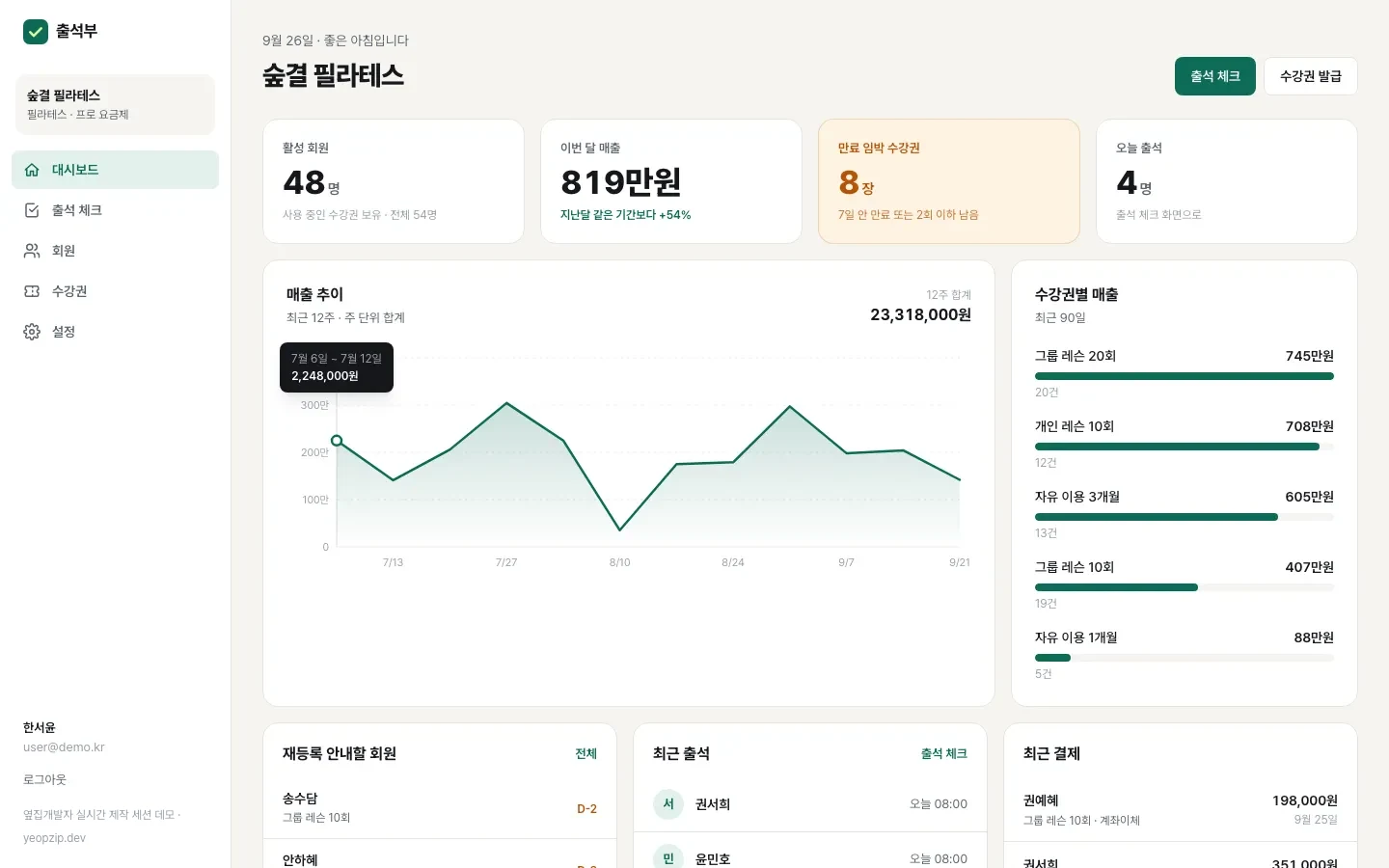Click the 그룹 레슨 10회 revenue bar
1389x868 pixels.
[x=1185, y=587]
